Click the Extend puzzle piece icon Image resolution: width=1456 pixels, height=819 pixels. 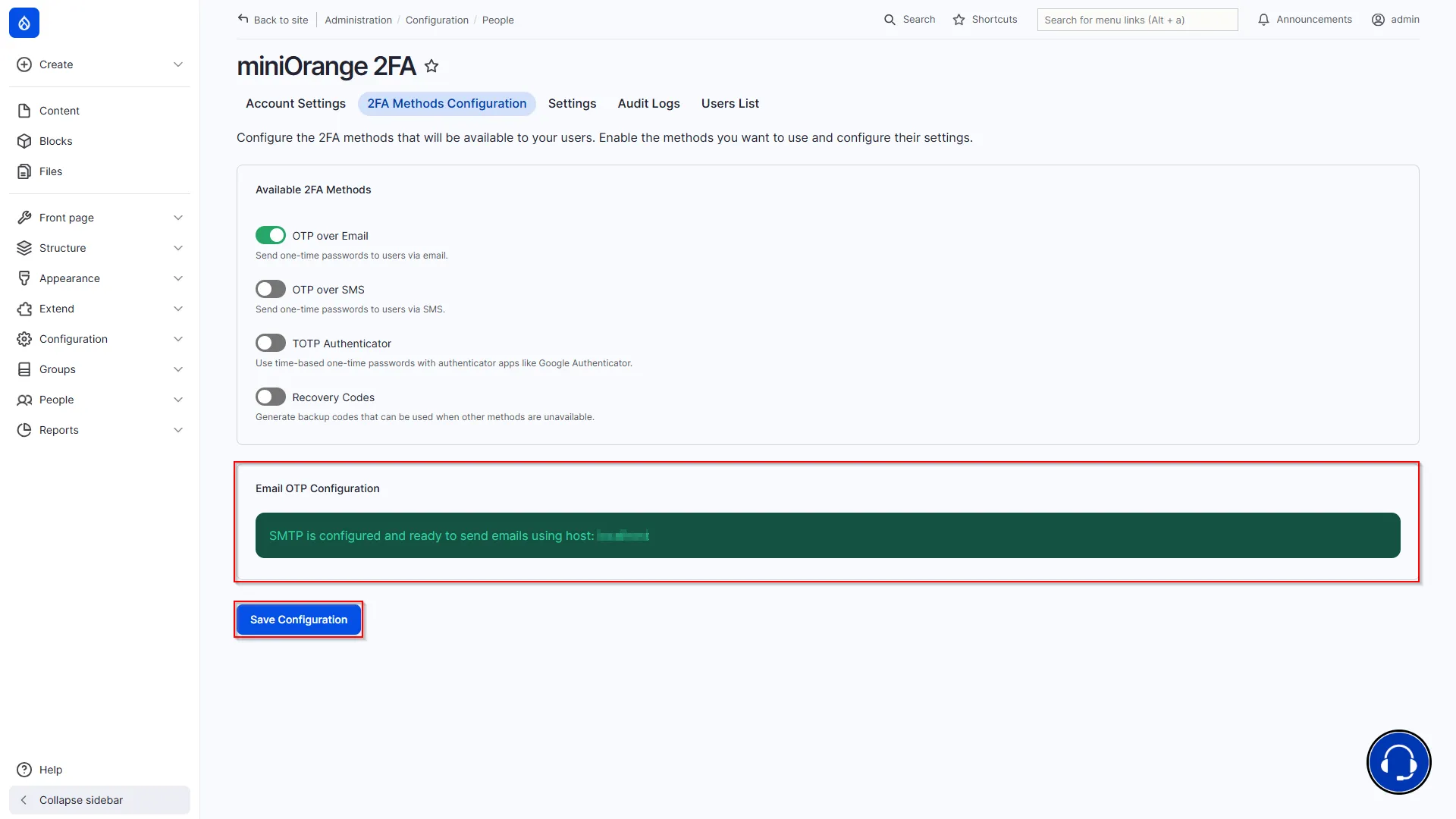point(24,309)
